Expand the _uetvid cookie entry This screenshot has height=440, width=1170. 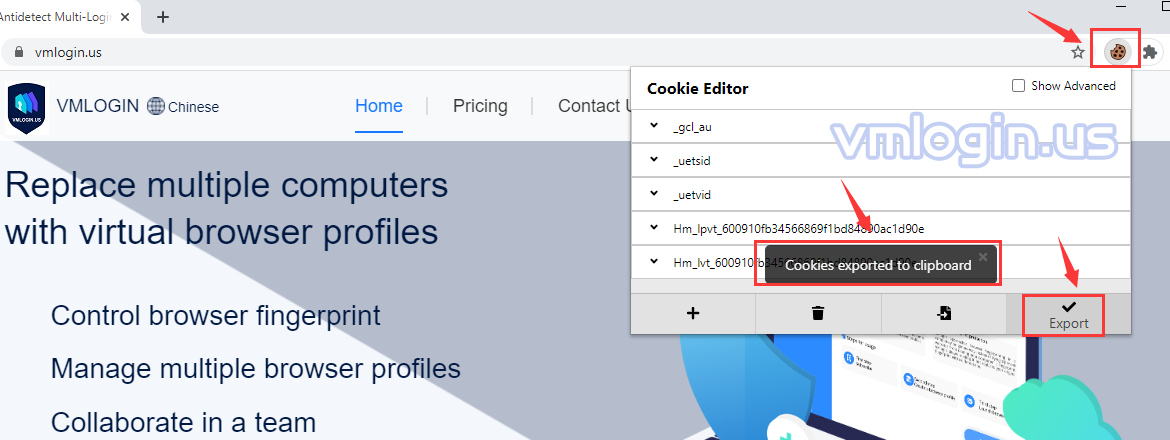pyautogui.click(x=654, y=194)
